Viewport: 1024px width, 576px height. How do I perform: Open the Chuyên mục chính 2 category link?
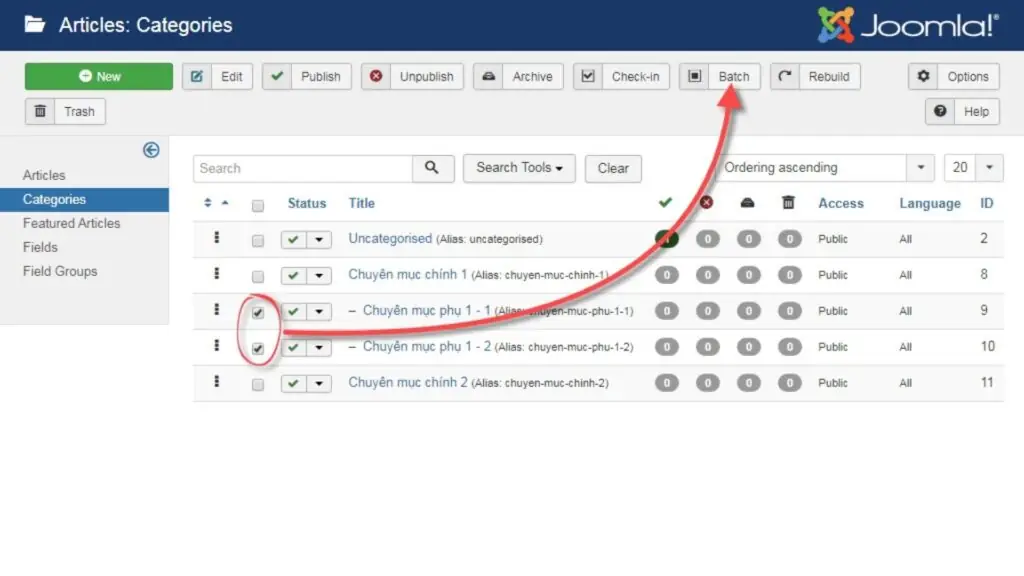point(408,382)
